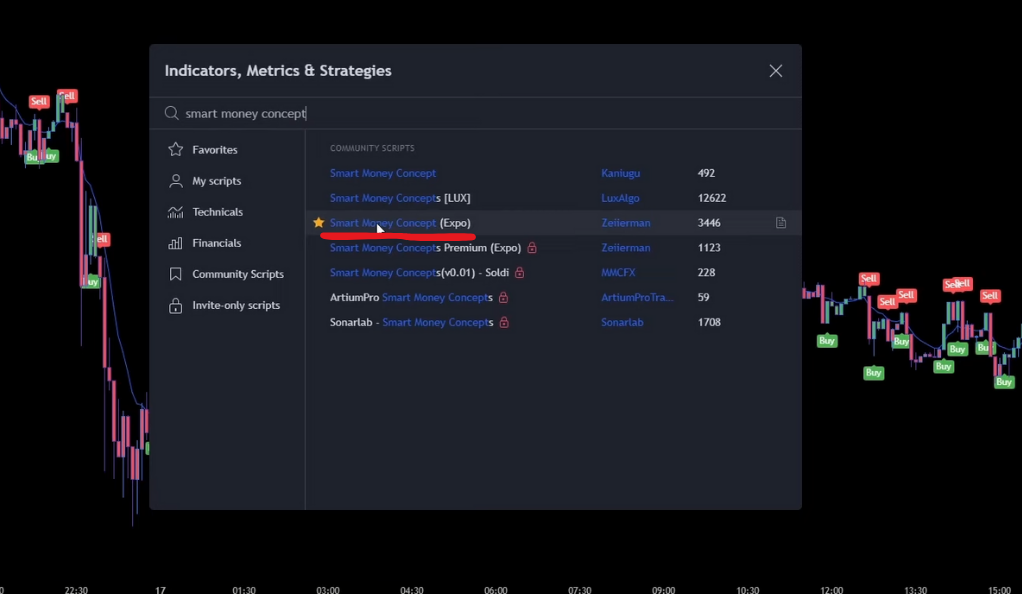Click the 12622 likes count
Image resolution: width=1022 pixels, height=594 pixels.
click(x=712, y=198)
